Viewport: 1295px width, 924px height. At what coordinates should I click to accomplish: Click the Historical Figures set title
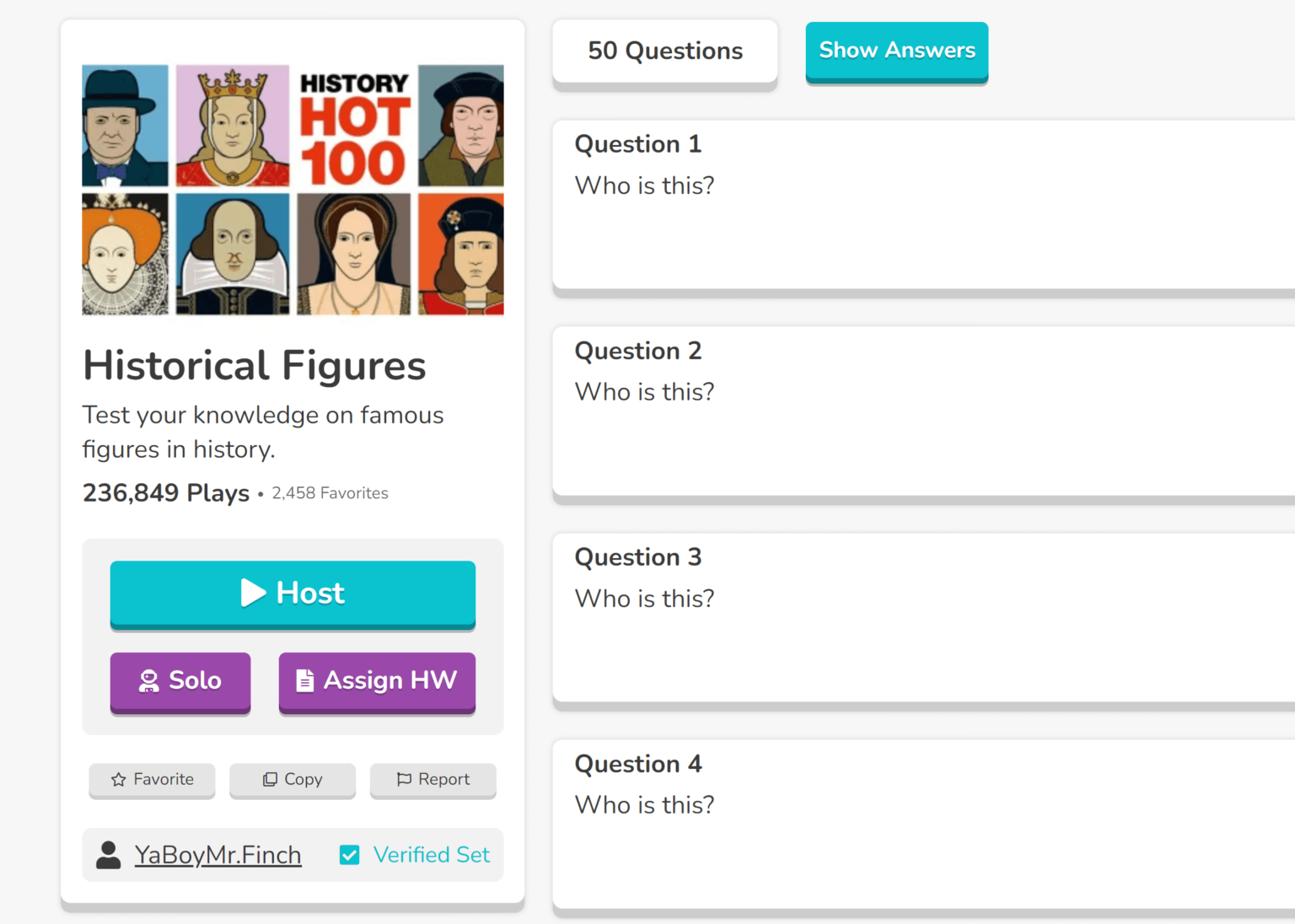coord(254,366)
